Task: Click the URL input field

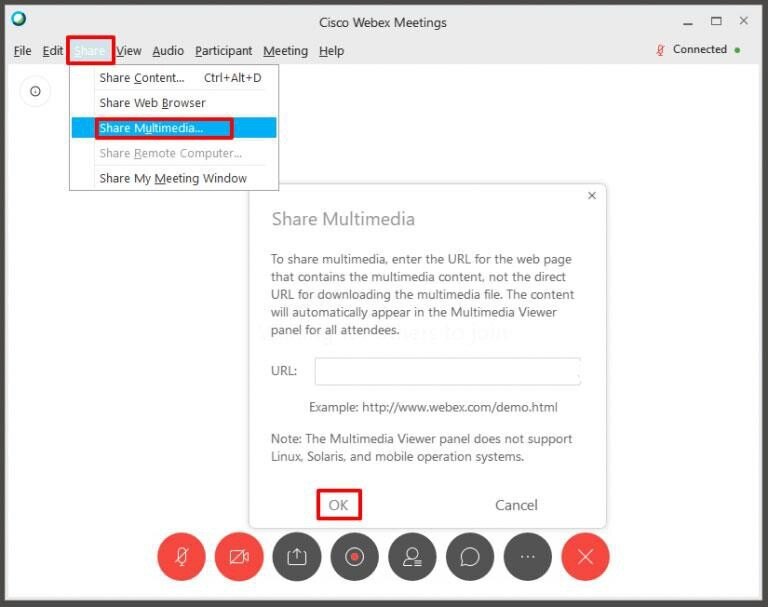Action: pyautogui.click(x=448, y=371)
